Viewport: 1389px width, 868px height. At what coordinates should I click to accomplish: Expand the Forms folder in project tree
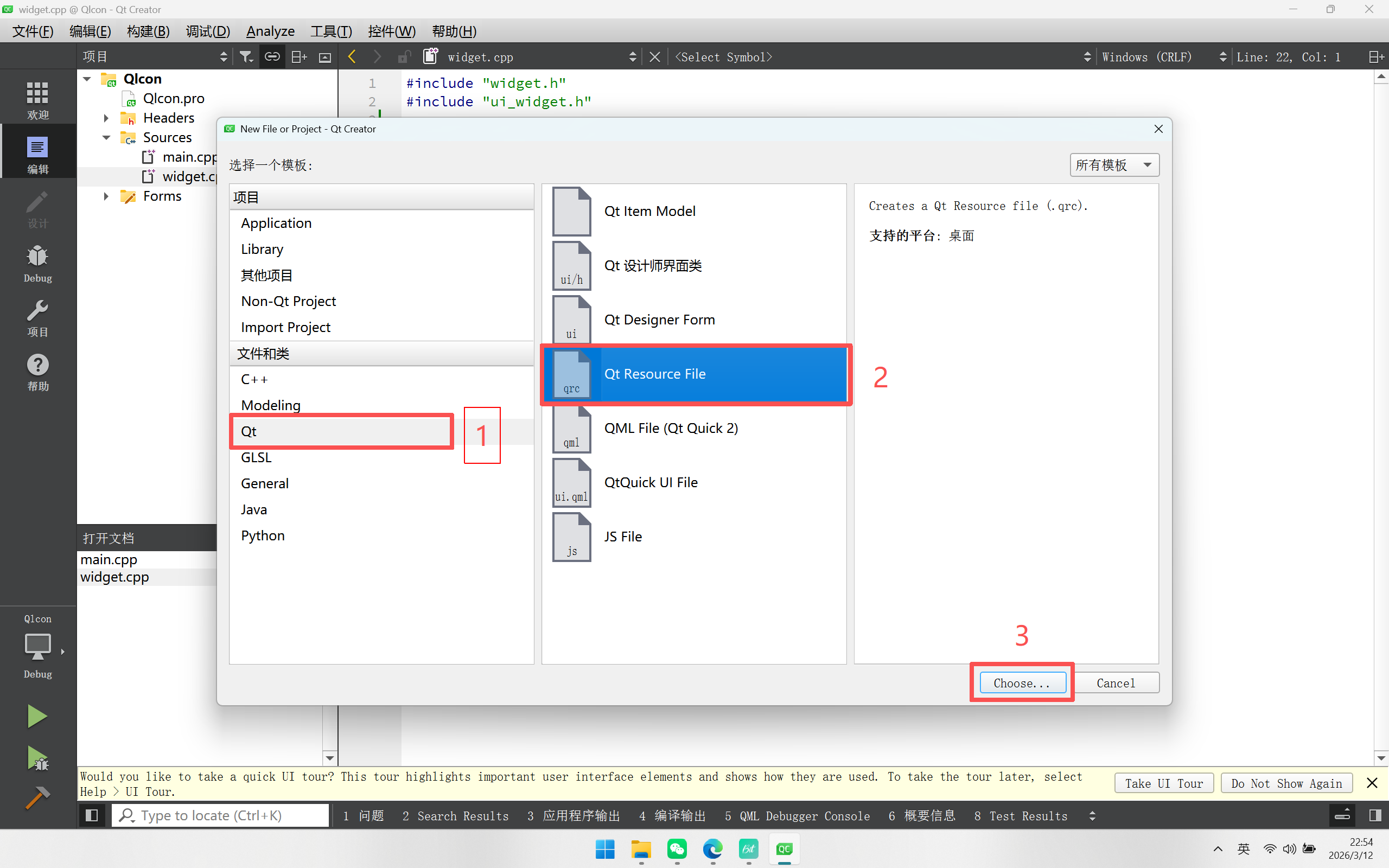click(x=106, y=196)
